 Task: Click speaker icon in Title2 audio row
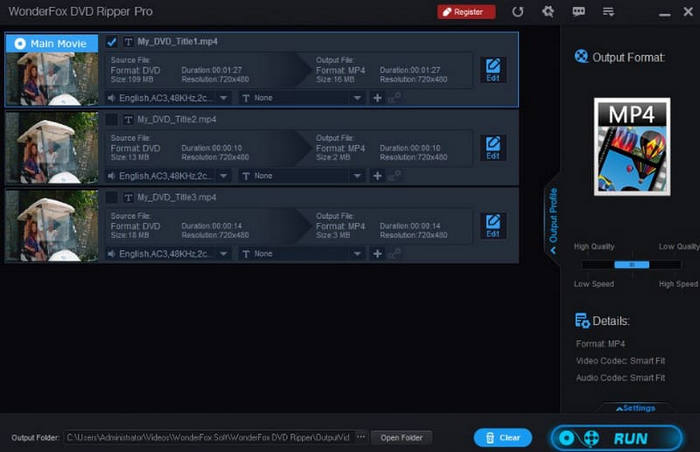point(111,176)
